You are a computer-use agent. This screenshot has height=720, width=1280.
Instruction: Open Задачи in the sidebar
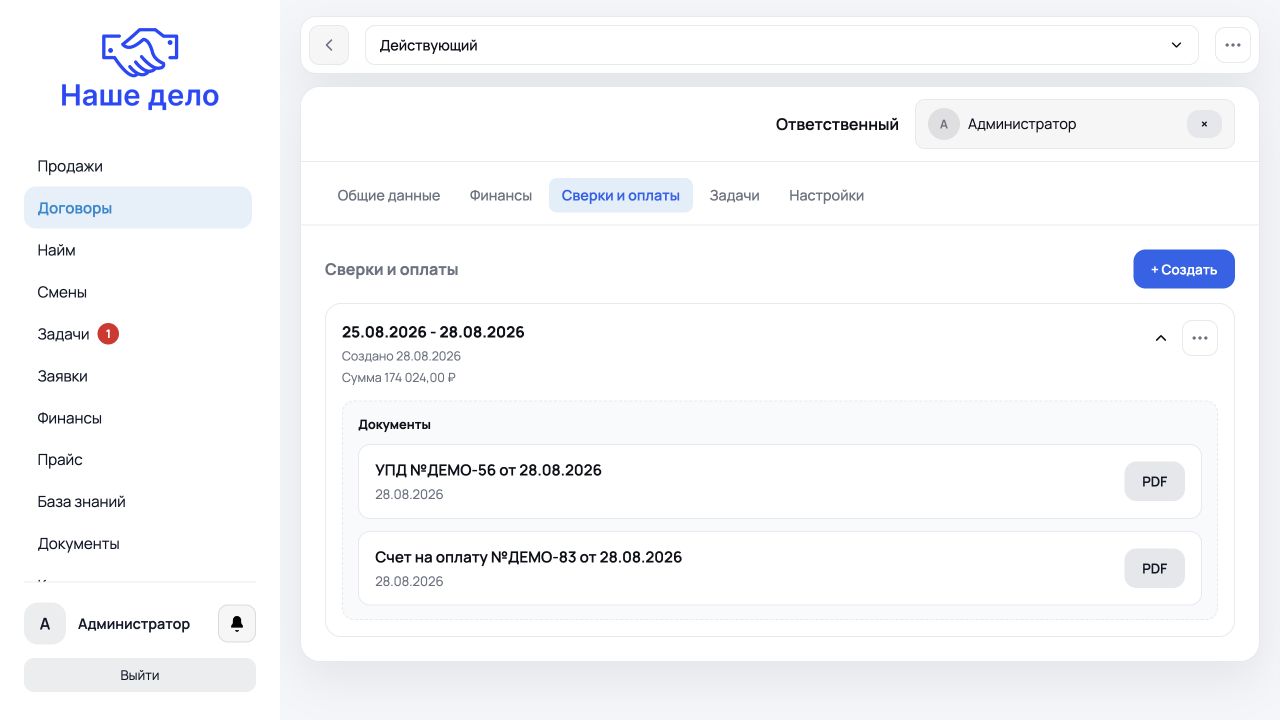pos(138,334)
